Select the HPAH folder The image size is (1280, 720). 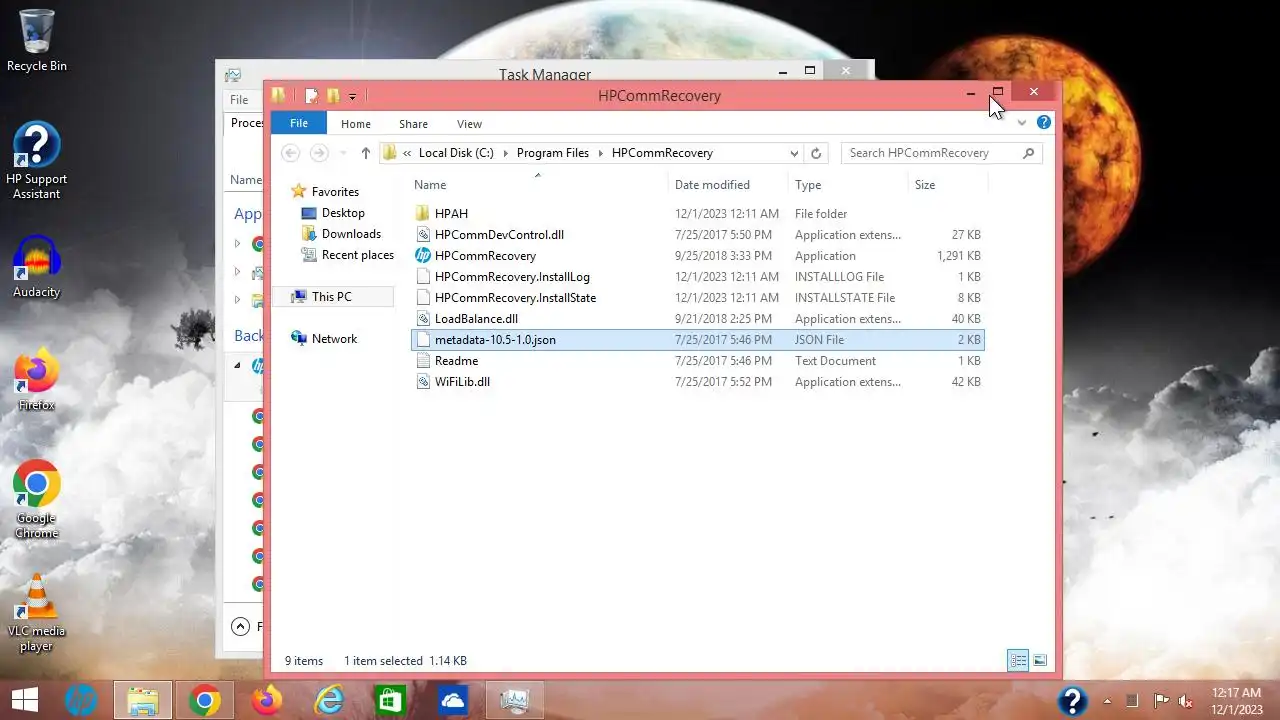tap(698, 213)
